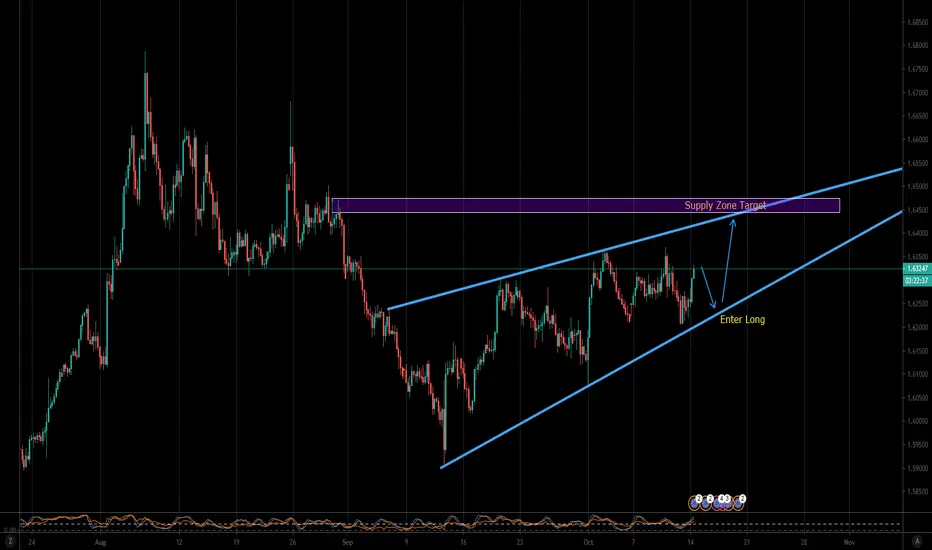Click the 1.67000 price axis label

(918, 92)
